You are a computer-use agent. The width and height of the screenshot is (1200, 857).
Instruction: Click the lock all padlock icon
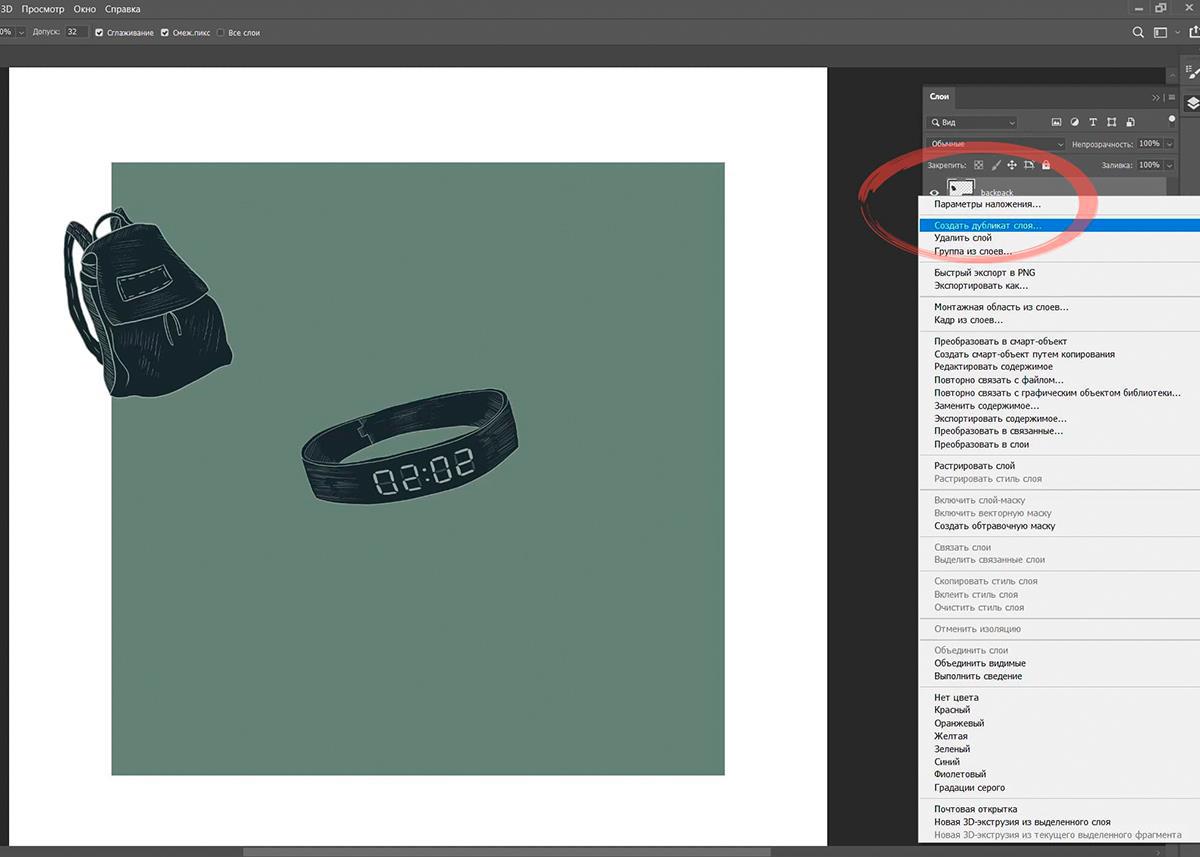click(x=1046, y=165)
